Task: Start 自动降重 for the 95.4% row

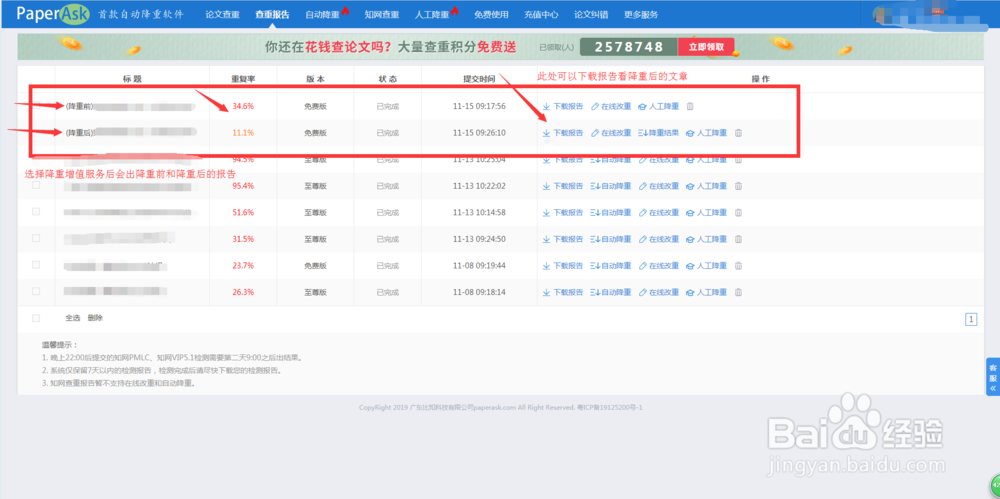Action: 611,186
